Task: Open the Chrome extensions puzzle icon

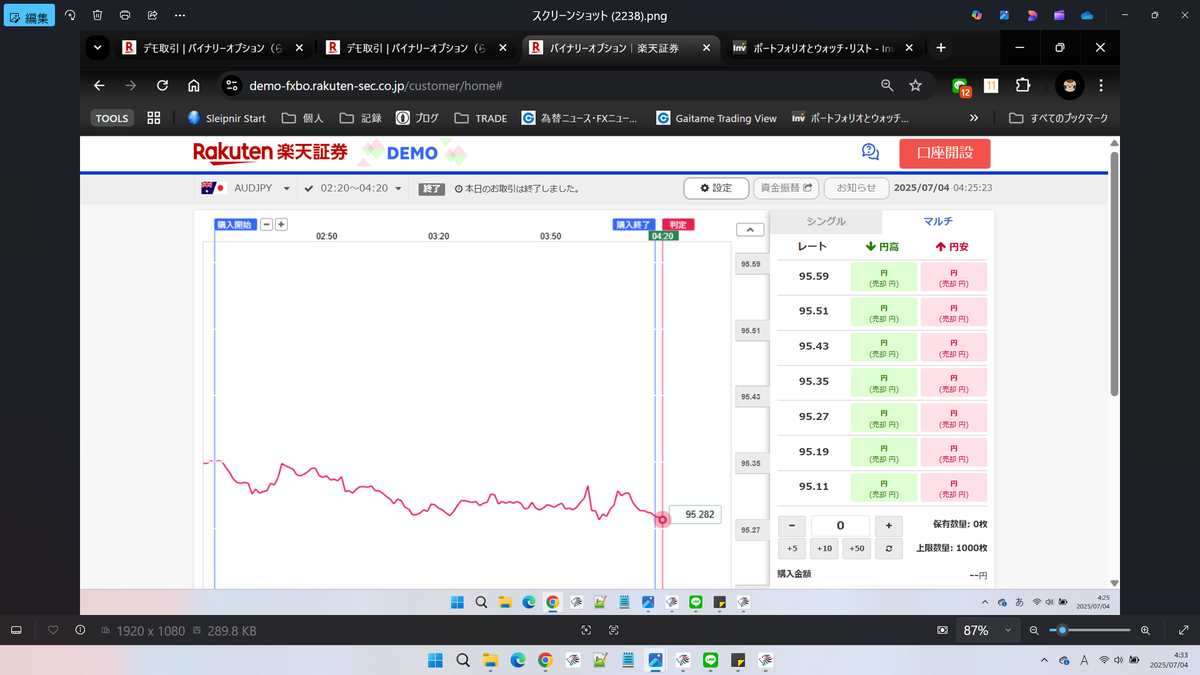Action: (x=1023, y=86)
